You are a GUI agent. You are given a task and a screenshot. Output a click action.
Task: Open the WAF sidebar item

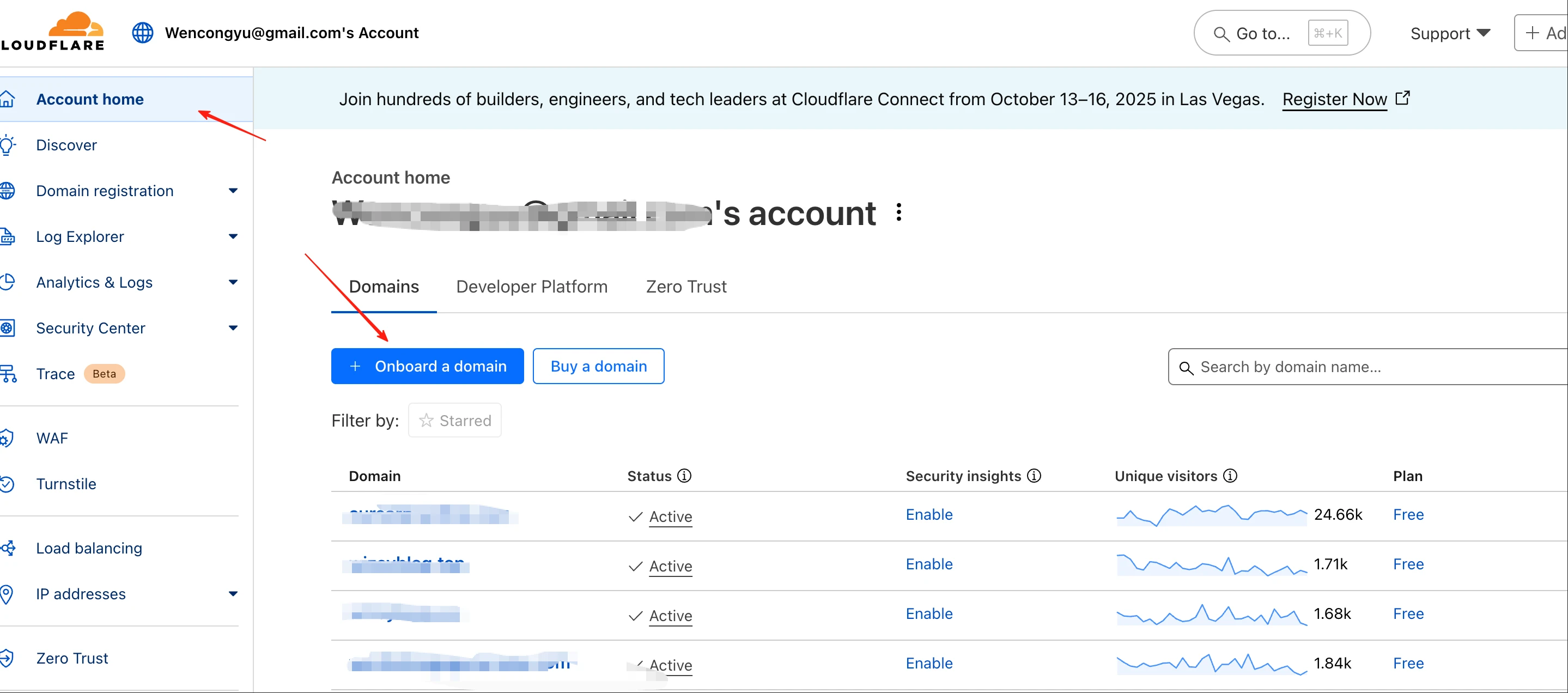(x=52, y=438)
